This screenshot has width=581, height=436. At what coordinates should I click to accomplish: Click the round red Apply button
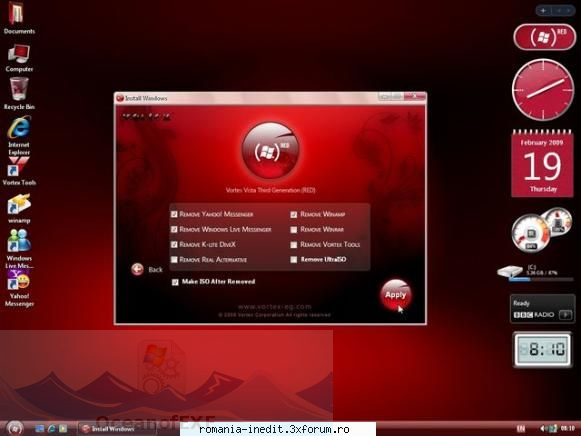(395, 295)
